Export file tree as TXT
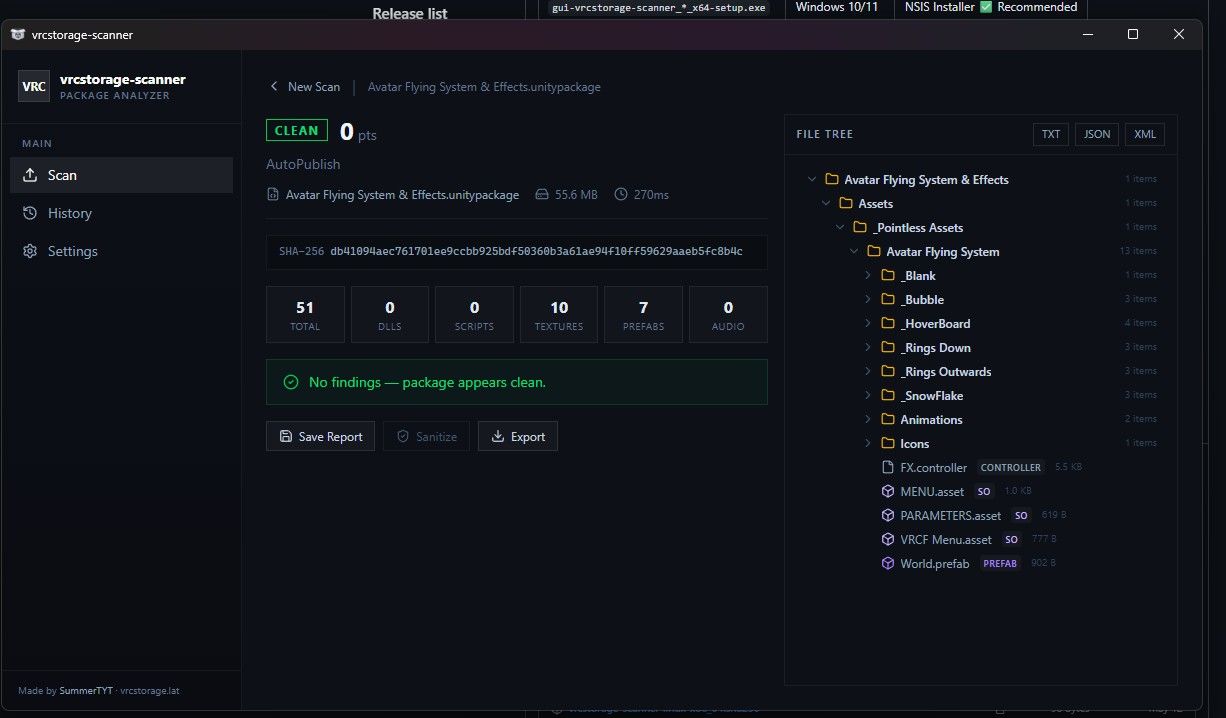Image resolution: width=1226 pixels, height=718 pixels. (x=1051, y=134)
